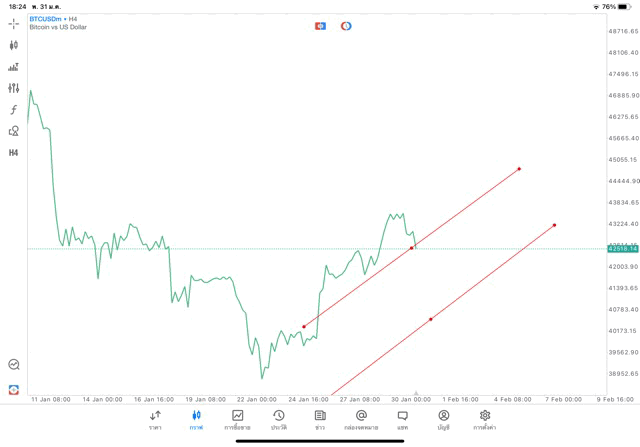
Task: Go to the ประวัติ (History) tab
Action: click(279, 419)
